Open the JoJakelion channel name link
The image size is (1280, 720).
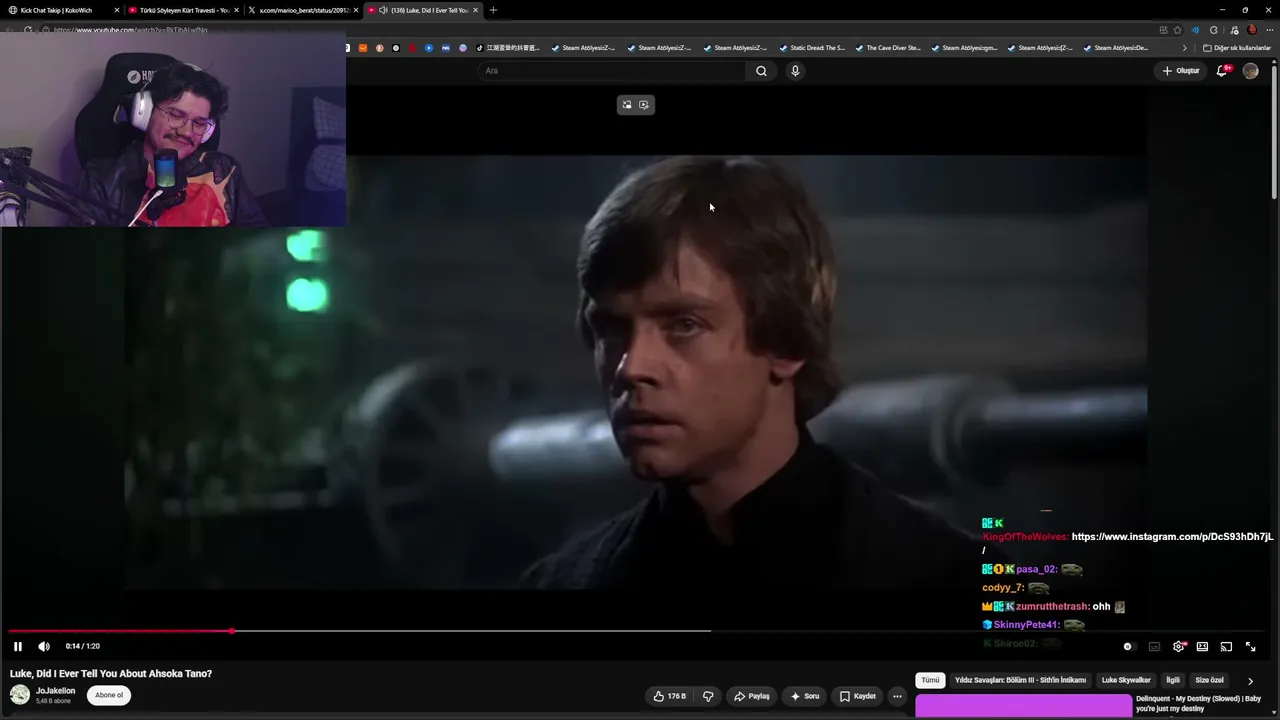pos(56,691)
